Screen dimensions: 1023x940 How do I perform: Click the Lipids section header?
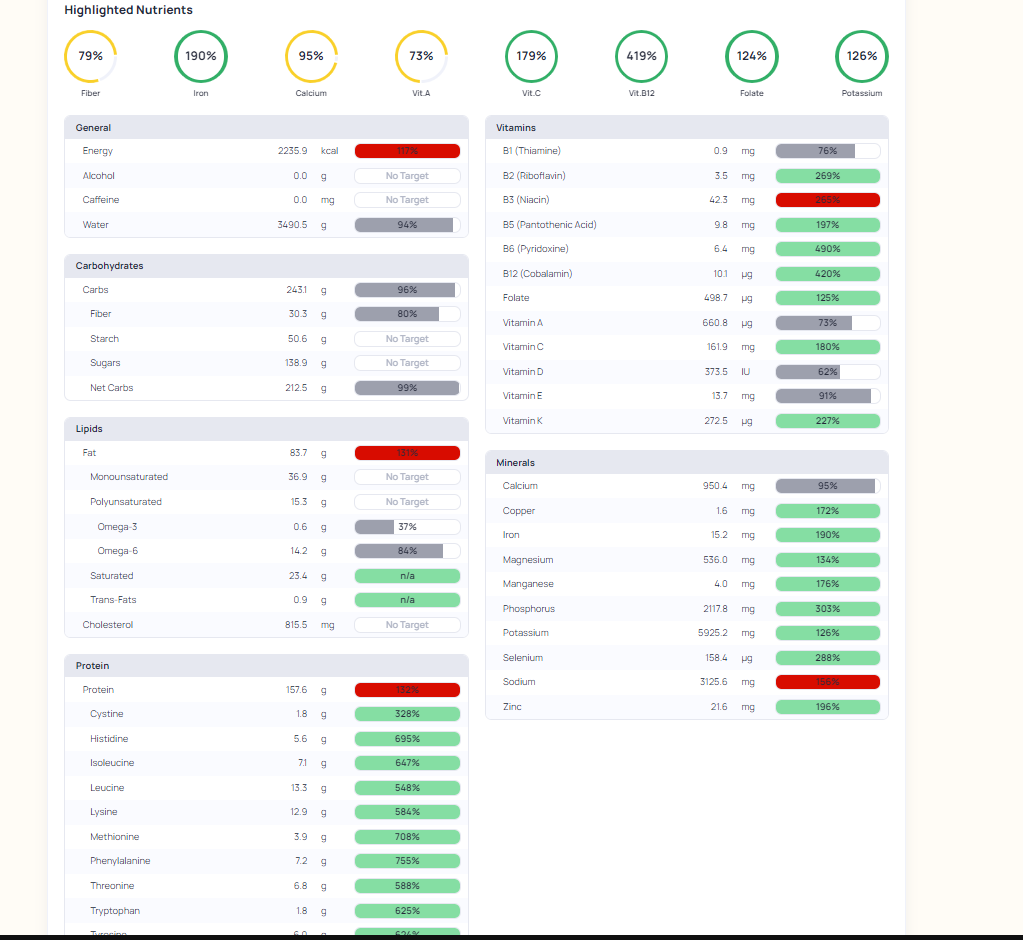266,429
